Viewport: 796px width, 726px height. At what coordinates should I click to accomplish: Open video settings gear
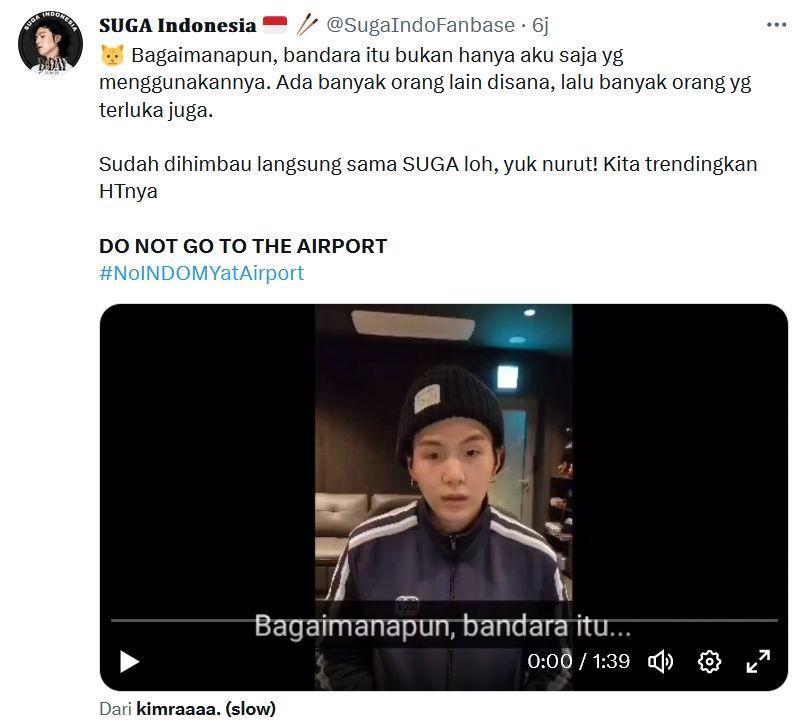(x=709, y=662)
